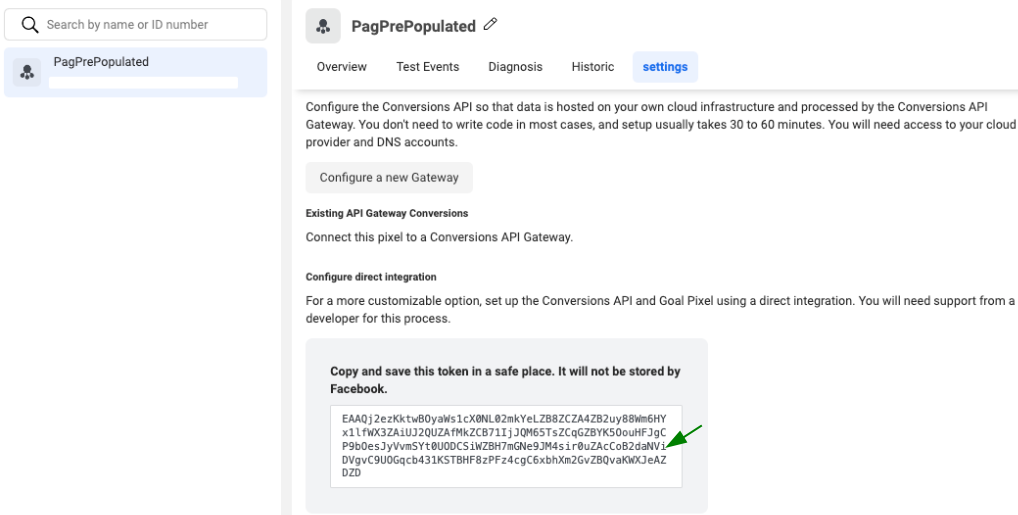
Task: Click inside the access token text box
Action: click(x=506, y=446)
